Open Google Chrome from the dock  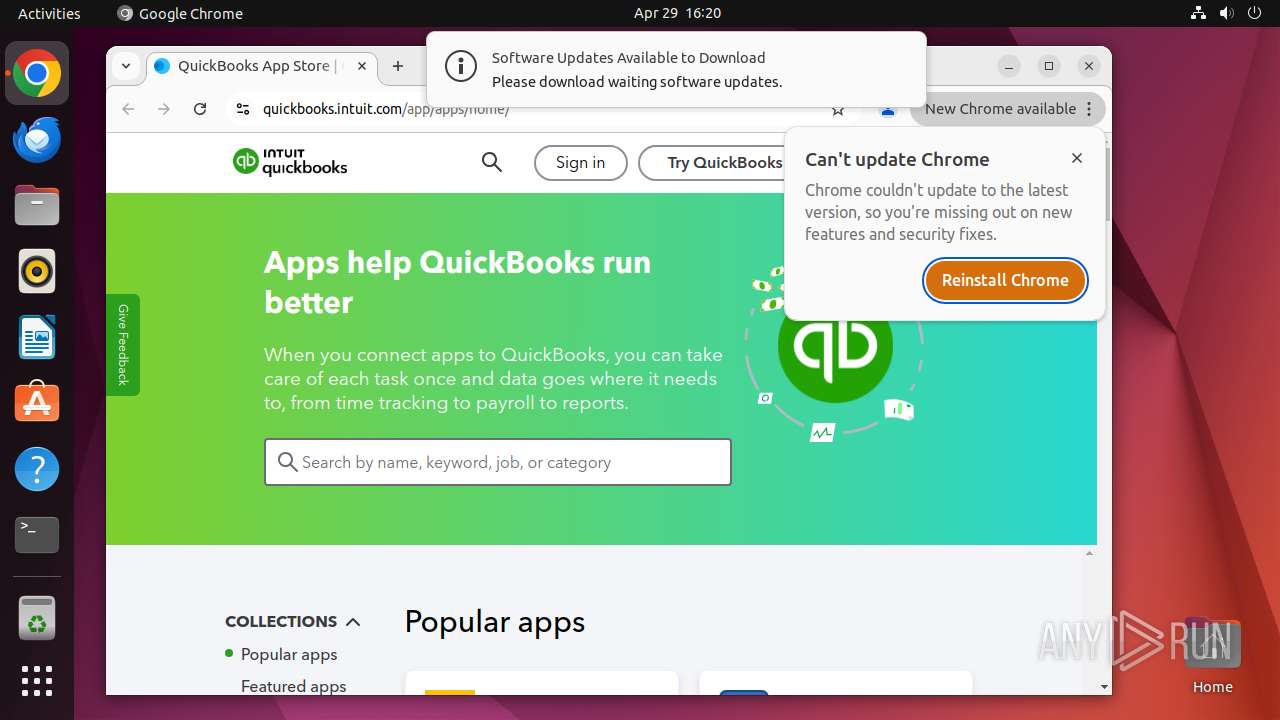37,74
